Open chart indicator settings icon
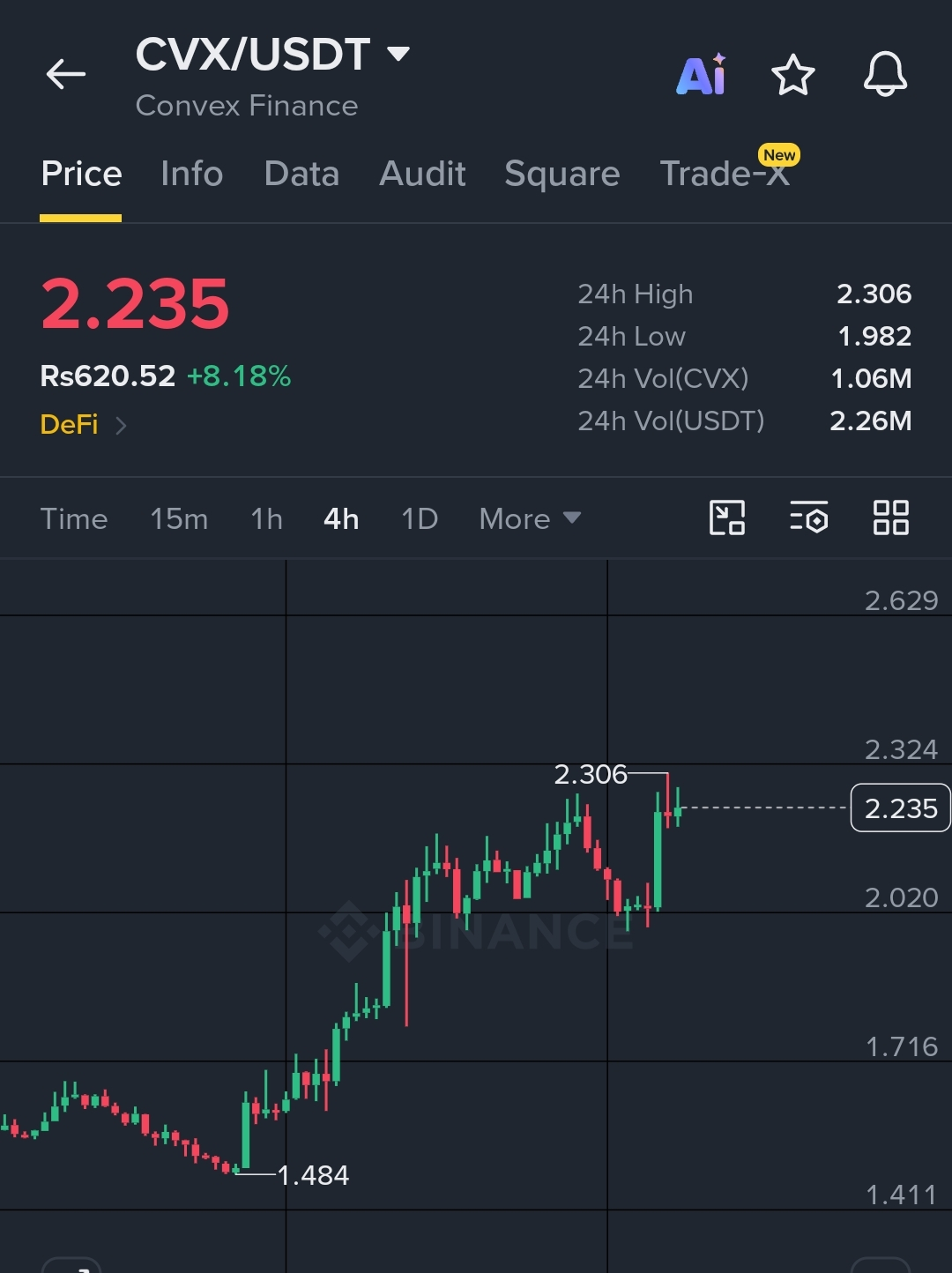 809,517
